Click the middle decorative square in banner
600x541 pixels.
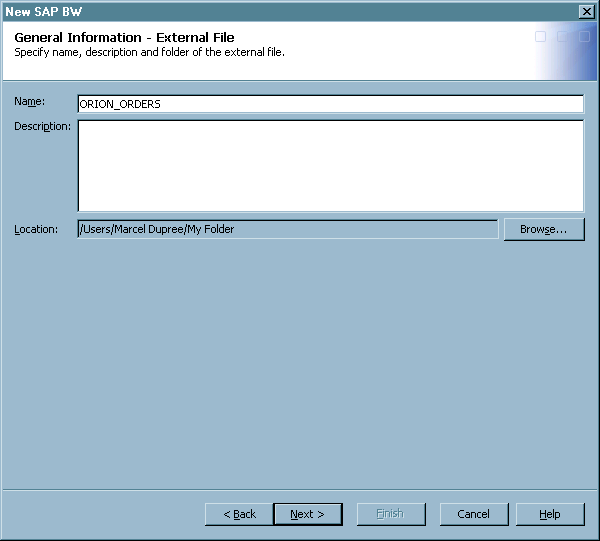[562, 37]
